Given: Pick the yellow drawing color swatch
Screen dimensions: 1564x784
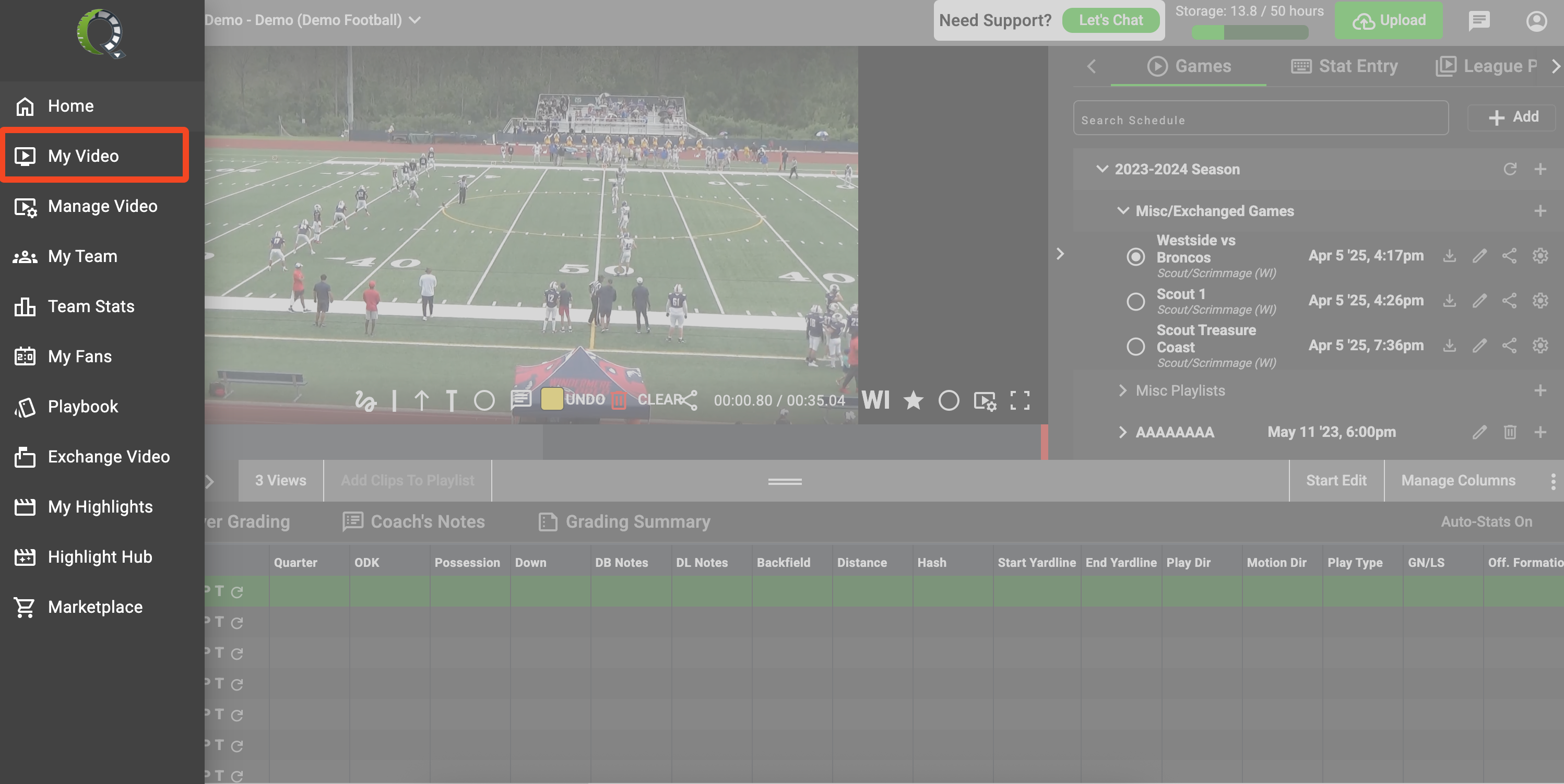Looking at the screenshot, I should click(551, 399).
